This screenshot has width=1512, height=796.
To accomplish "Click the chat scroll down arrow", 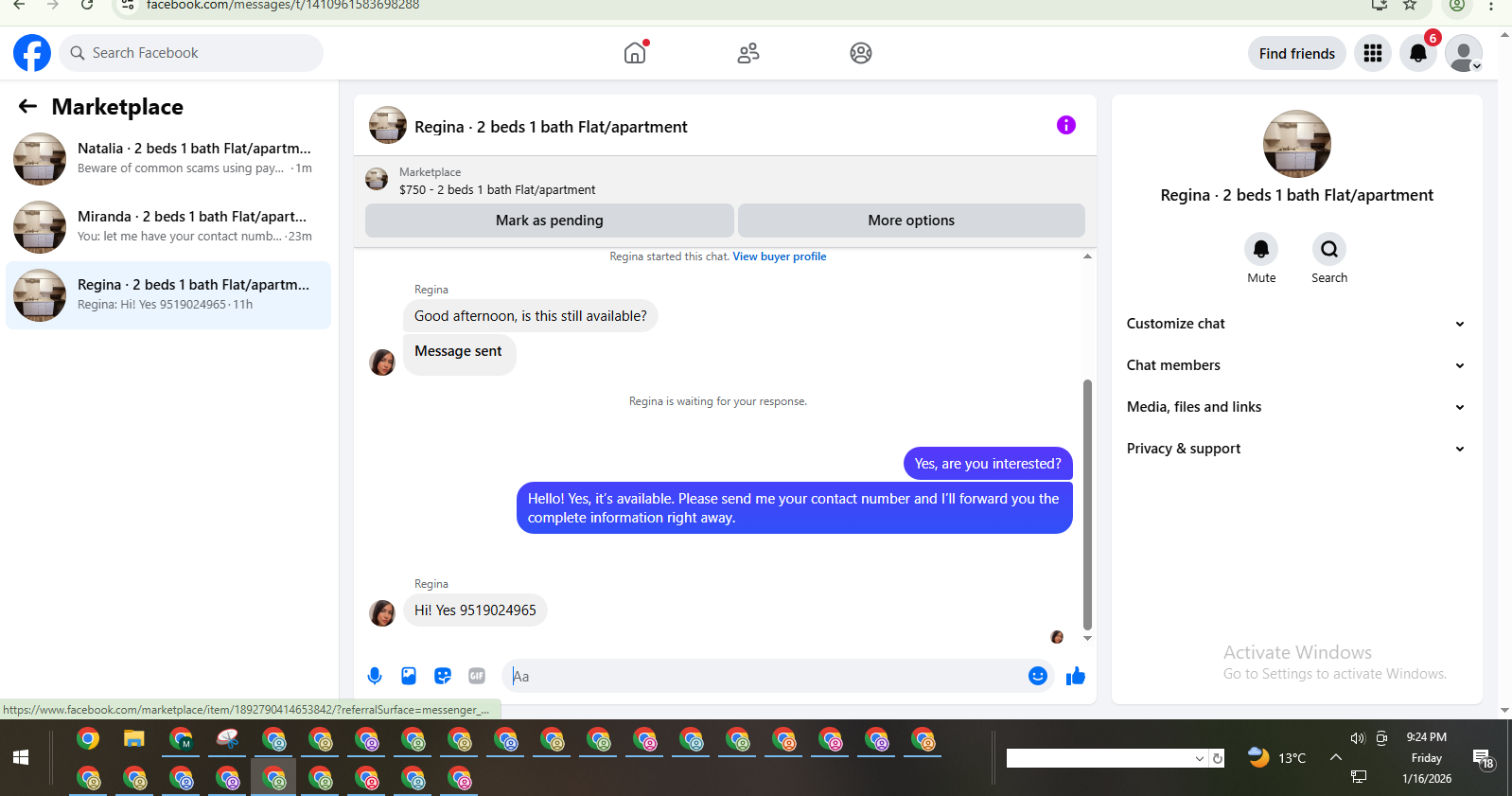I will click(1087, 638).
